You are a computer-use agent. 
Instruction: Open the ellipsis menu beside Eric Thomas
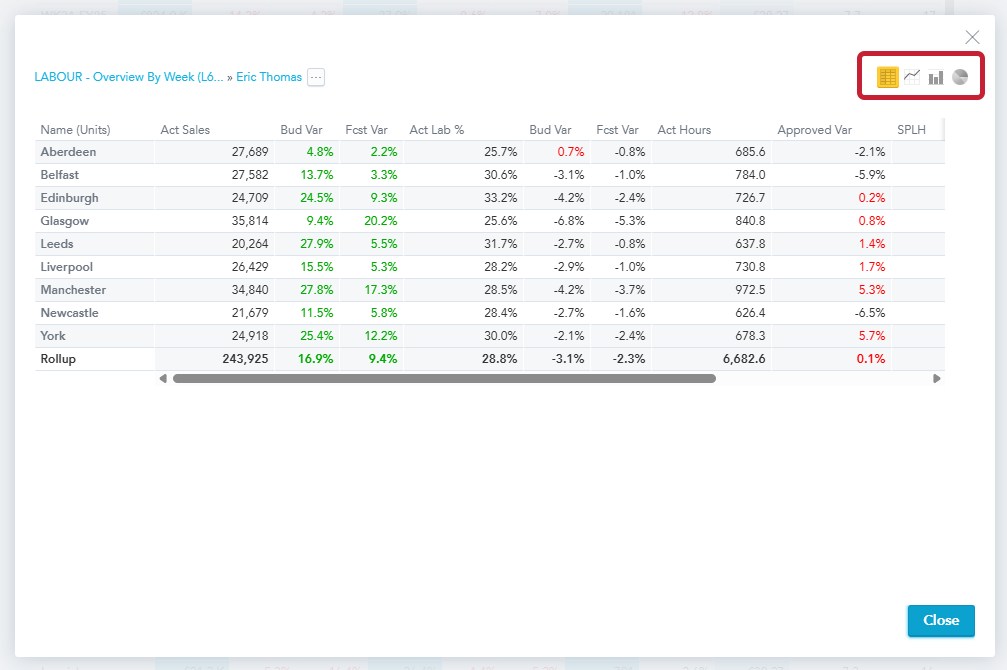tap(316, 77)
